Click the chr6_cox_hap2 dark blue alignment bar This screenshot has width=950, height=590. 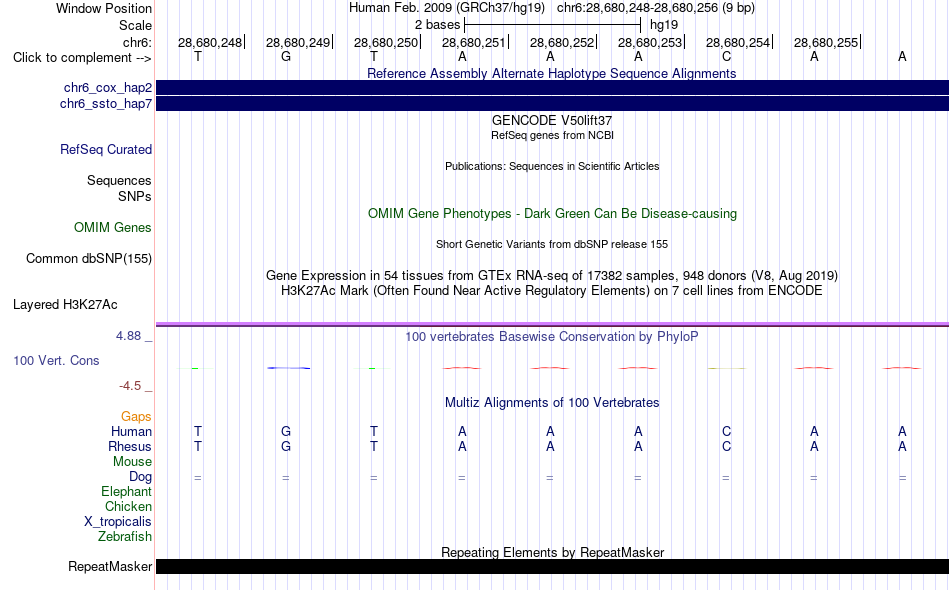[553, 88]
